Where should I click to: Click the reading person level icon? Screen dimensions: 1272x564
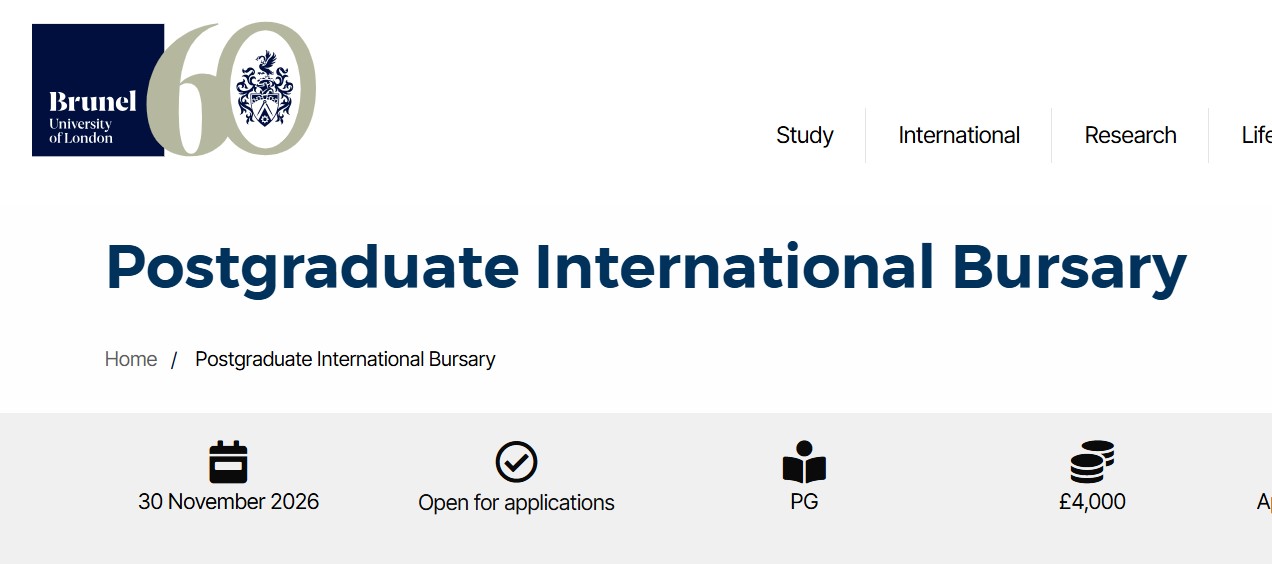pyautogui.click(x=804, y=462)
